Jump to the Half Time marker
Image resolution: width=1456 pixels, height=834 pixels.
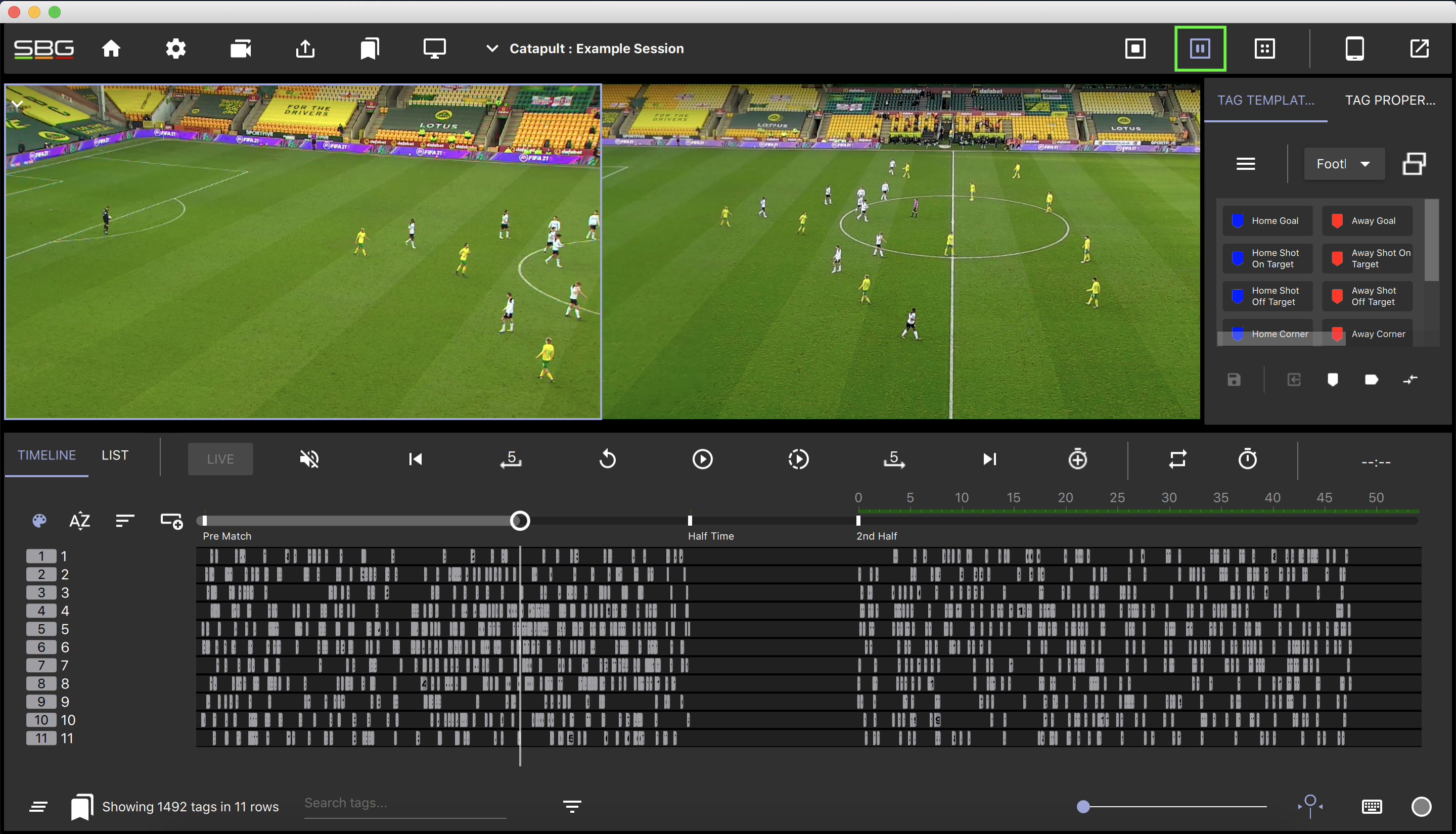(x=690, y=520)
